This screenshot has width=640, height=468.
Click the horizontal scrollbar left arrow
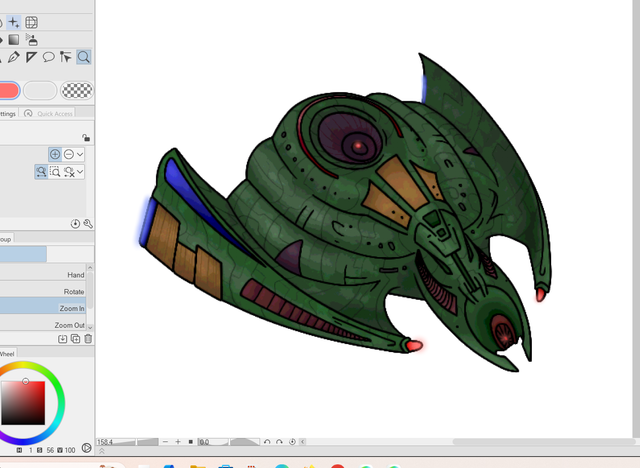pos(302,442)
